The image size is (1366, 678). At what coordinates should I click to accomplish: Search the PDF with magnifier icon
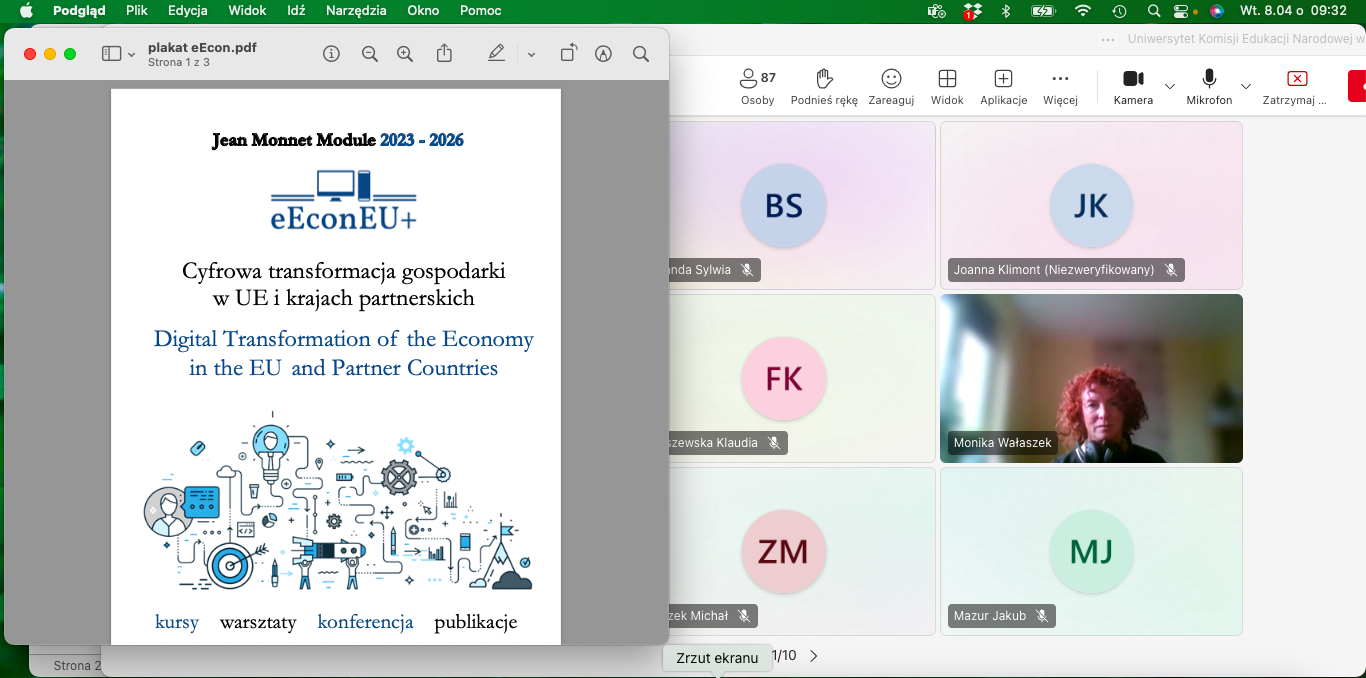point(641,54)
